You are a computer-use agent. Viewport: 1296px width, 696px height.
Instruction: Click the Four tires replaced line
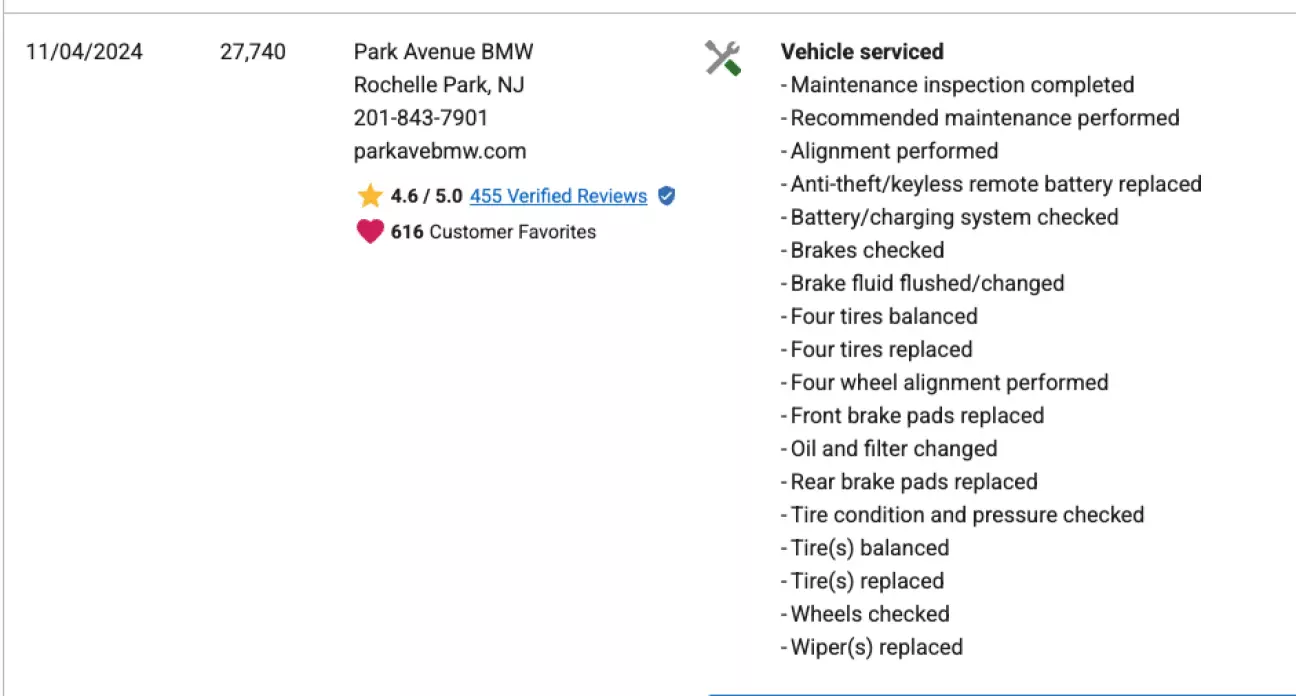pyautogui.click(x=877, y=350)
